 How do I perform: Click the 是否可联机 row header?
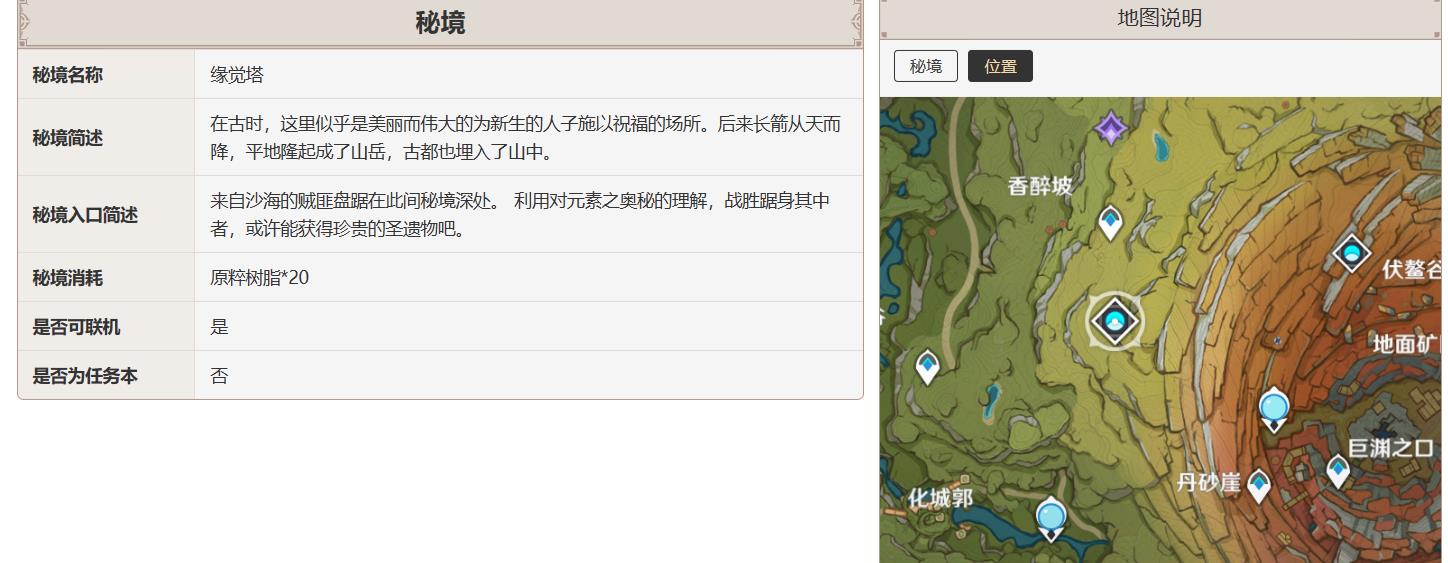tap(106, 327)
